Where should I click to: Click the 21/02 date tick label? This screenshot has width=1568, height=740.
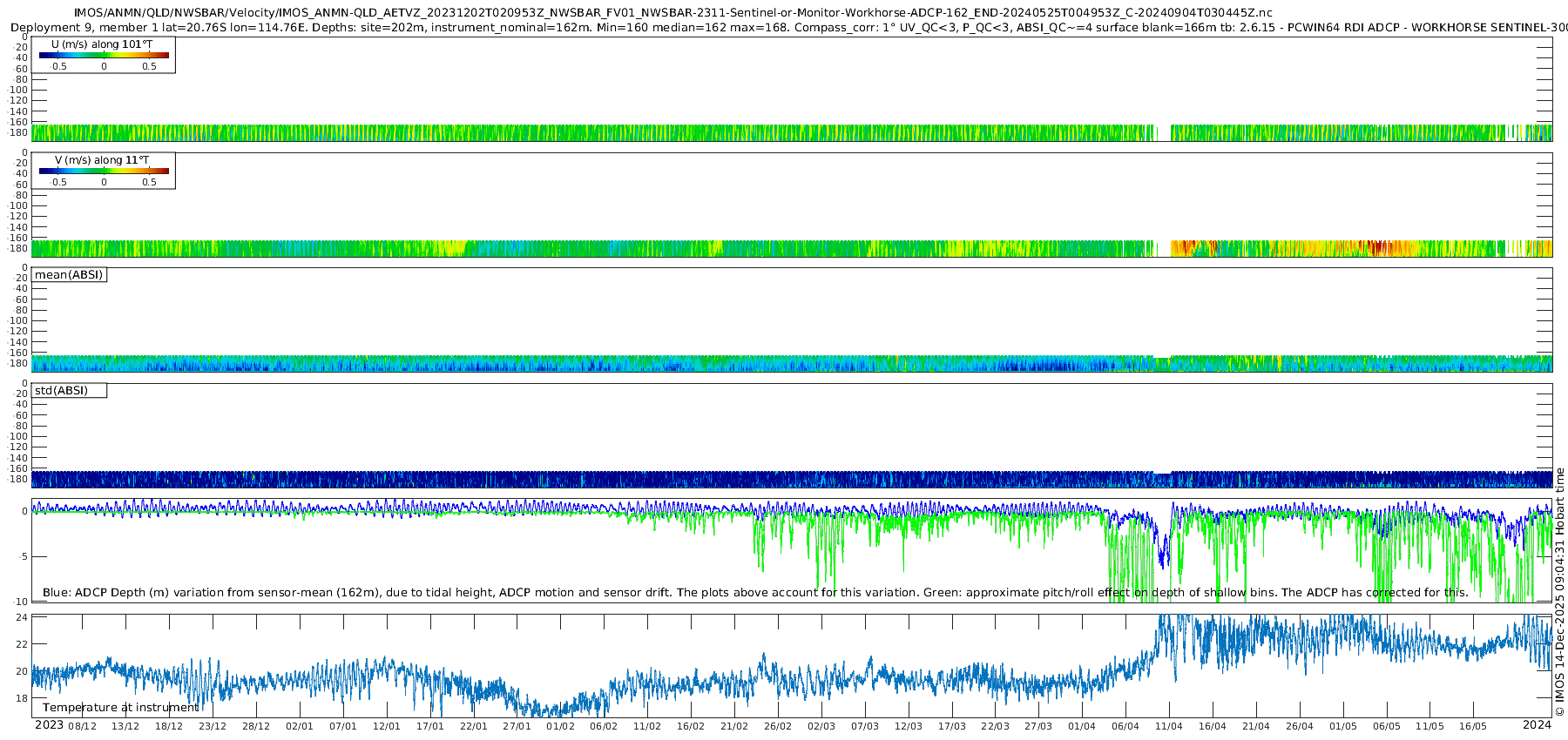point(734,726)
